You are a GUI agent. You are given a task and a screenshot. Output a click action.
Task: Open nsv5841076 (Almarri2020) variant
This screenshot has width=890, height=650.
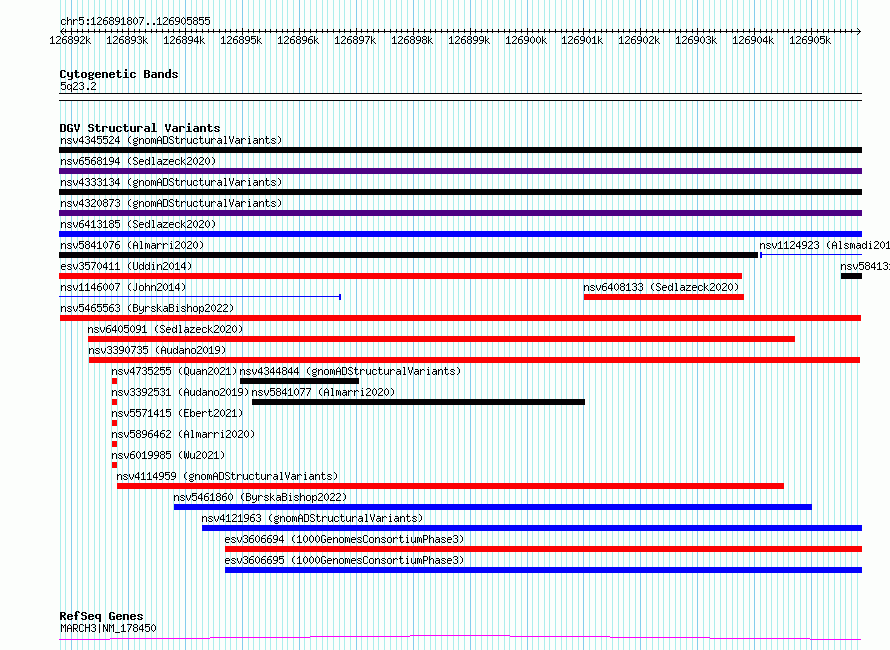pos(132,245)
